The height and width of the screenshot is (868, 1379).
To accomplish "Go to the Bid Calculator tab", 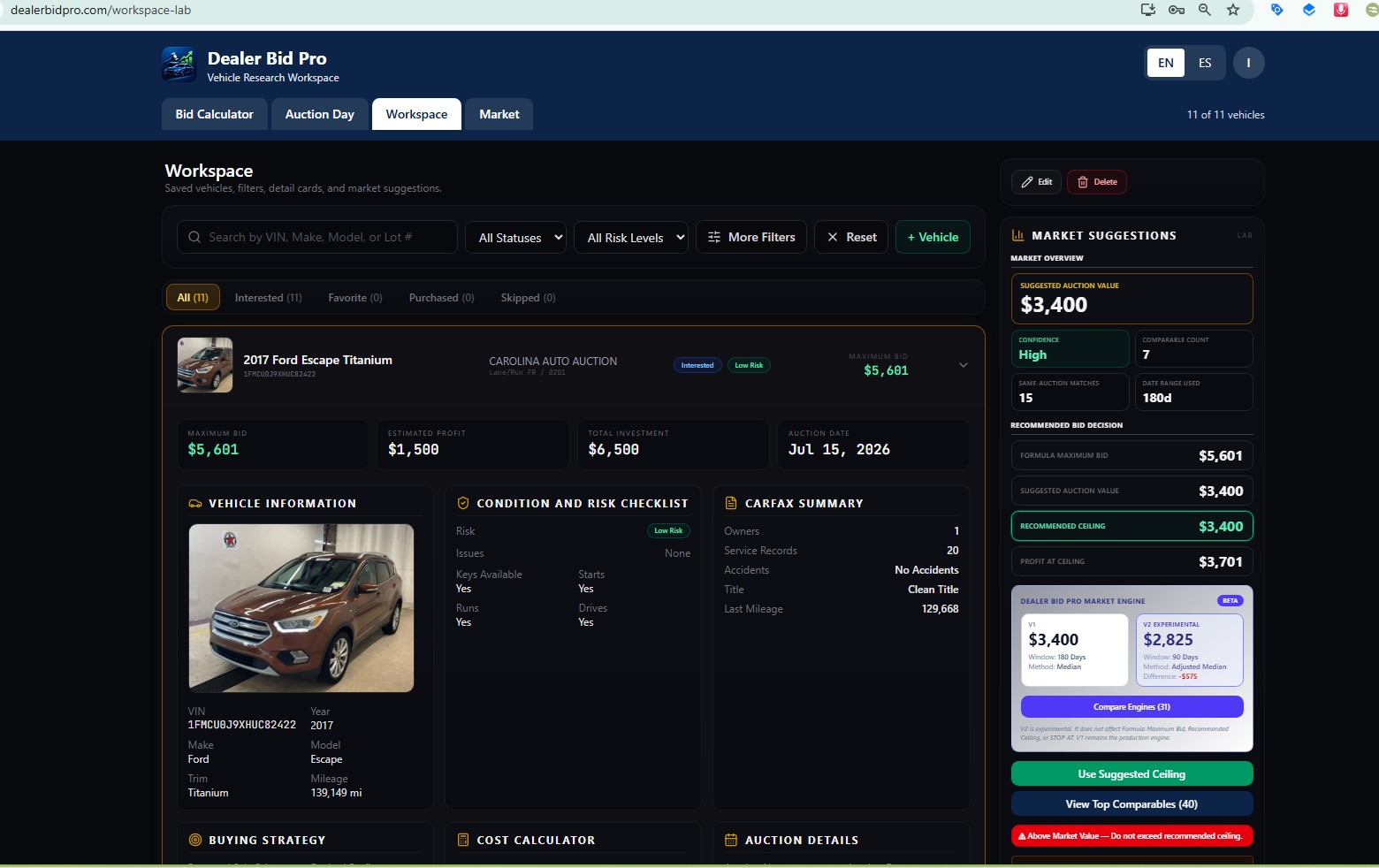I will [x=215, y=114].
